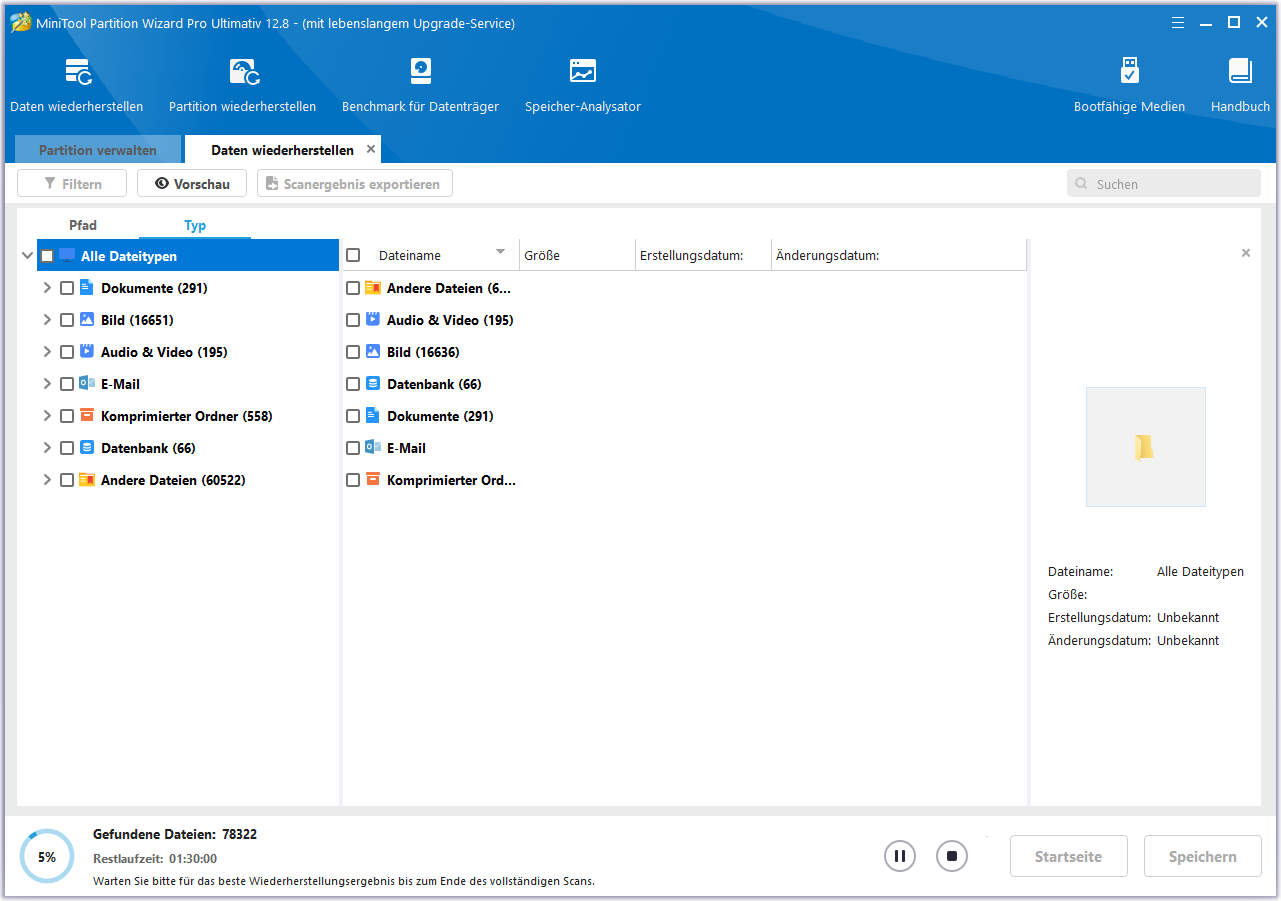This screenshot has height=901, width=1281.
Task: Close the Daten wiederherstellen tab
Action: 371,149
